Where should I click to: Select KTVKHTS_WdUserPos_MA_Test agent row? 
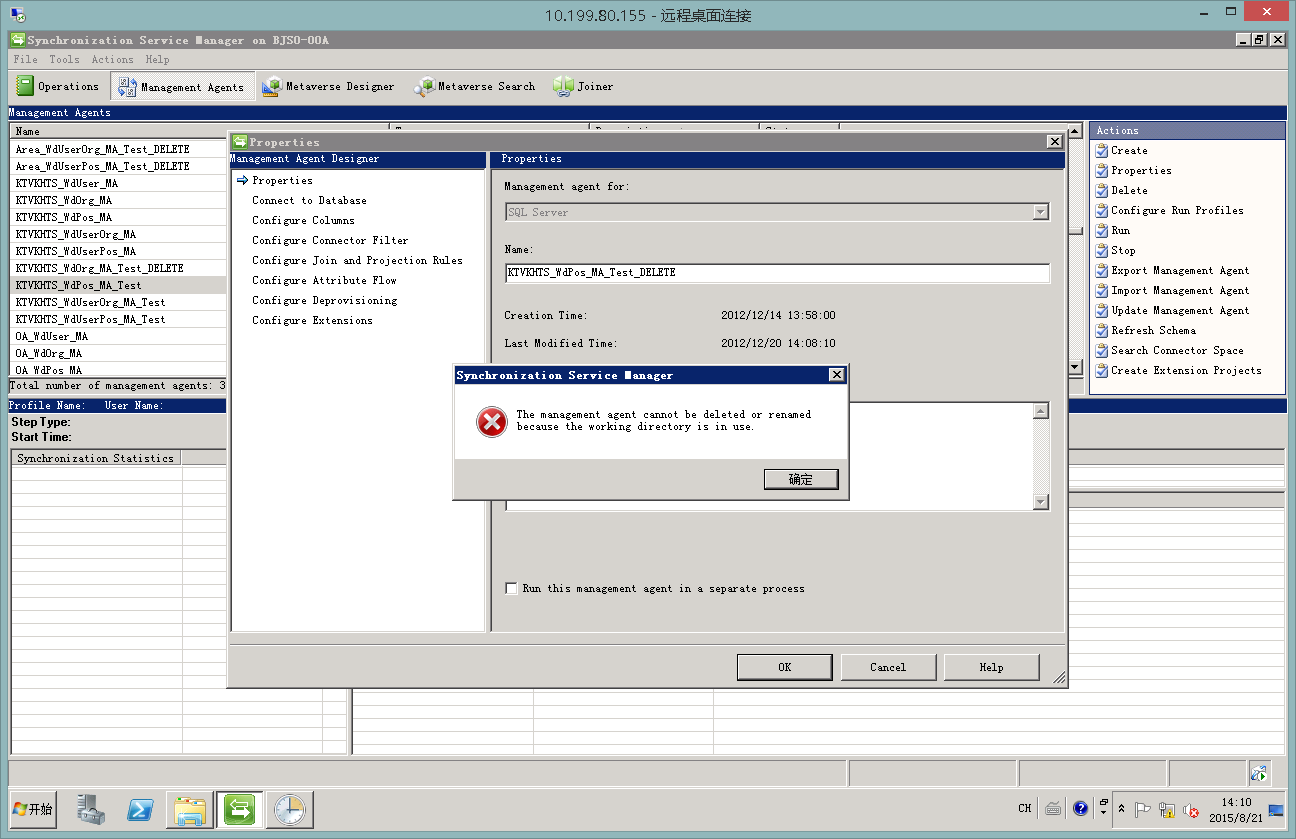(x=118, y=319)
